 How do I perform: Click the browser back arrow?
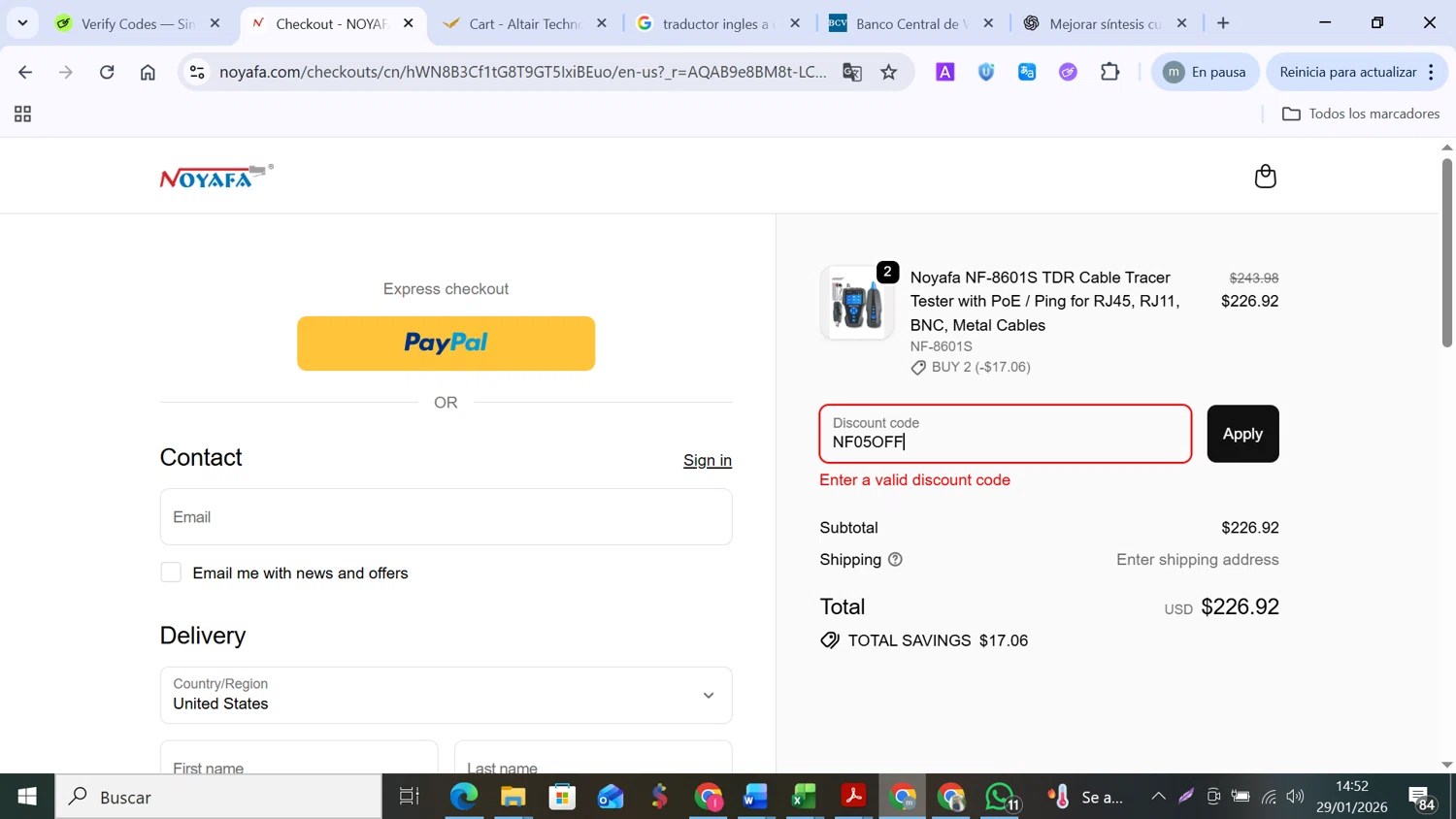(x=25, y=72)
